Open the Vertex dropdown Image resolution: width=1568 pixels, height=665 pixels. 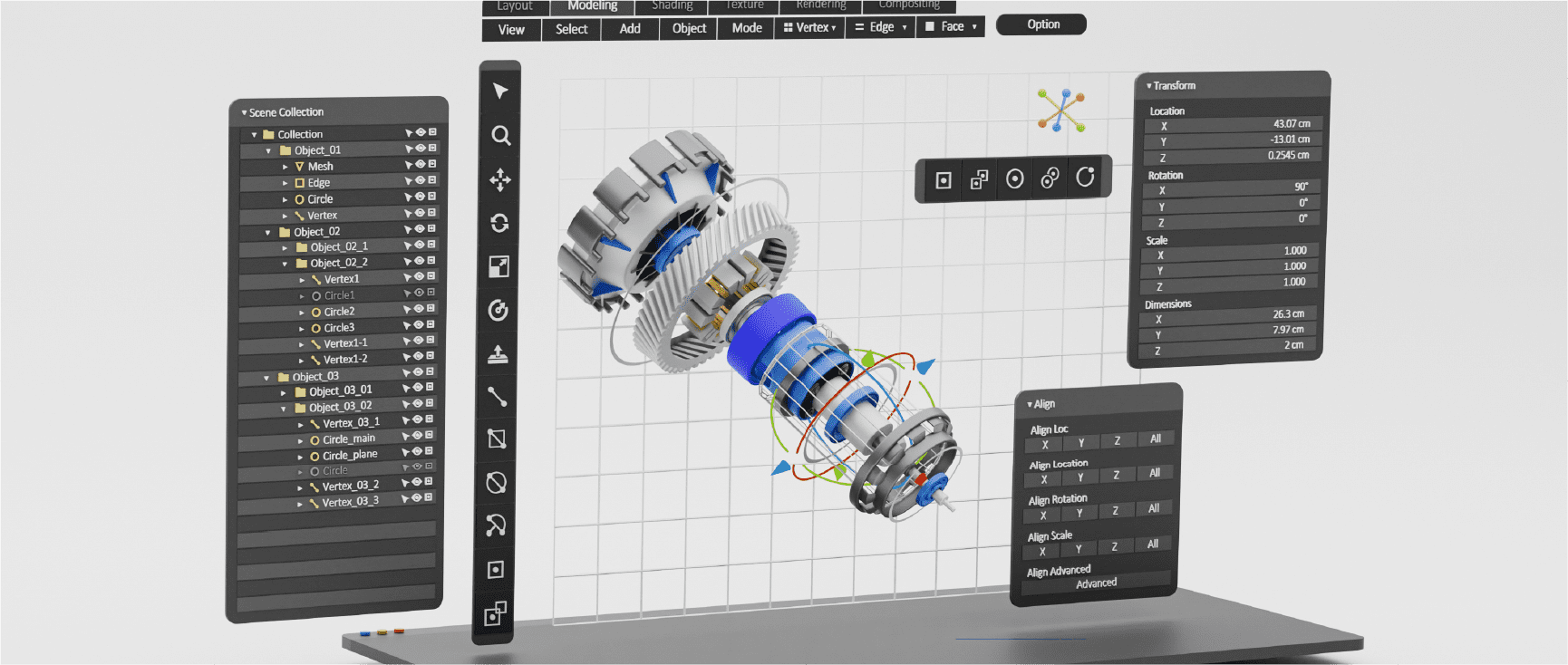(x=810, y=28)
